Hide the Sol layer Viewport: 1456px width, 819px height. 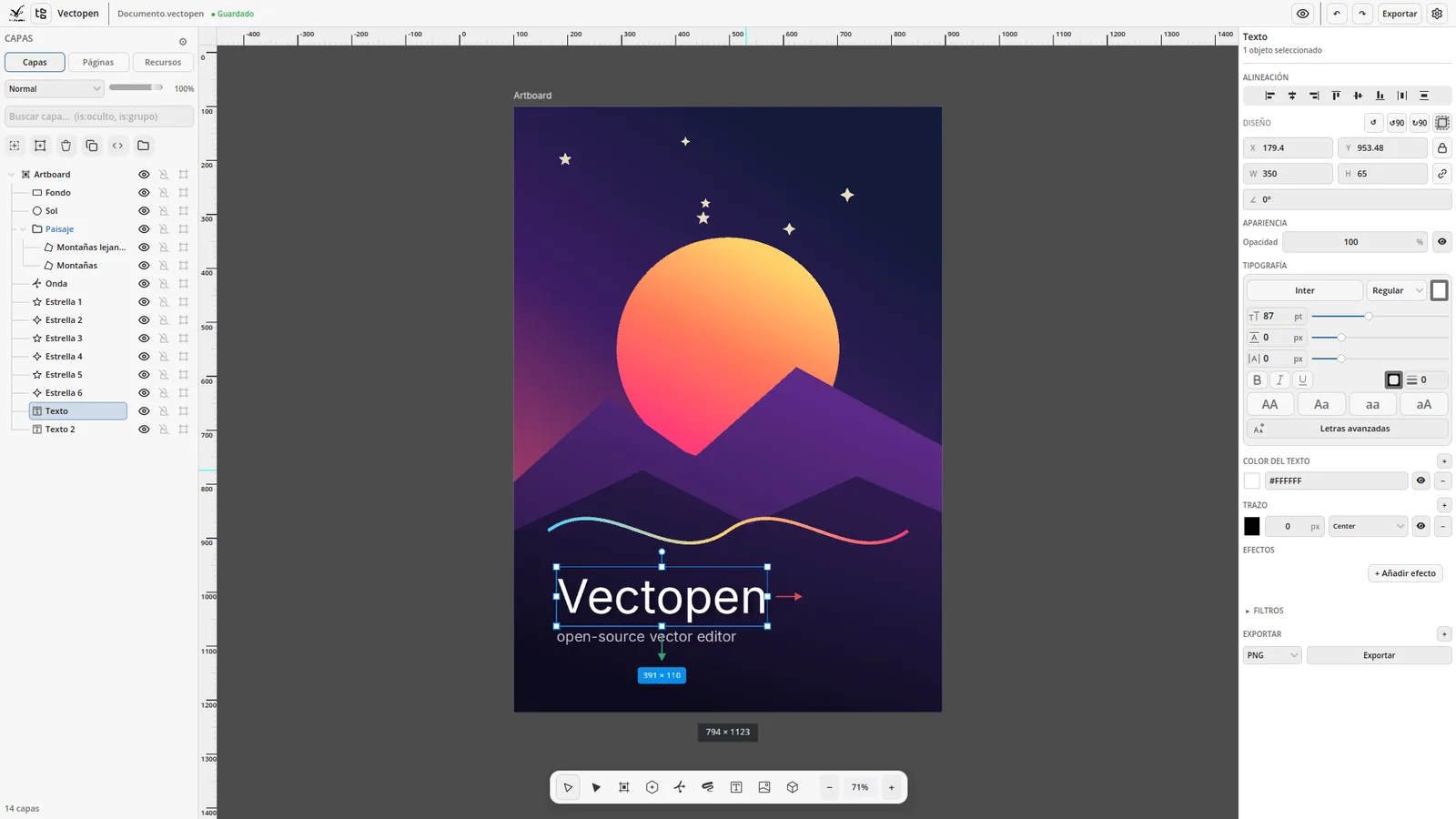coord(144,211)
